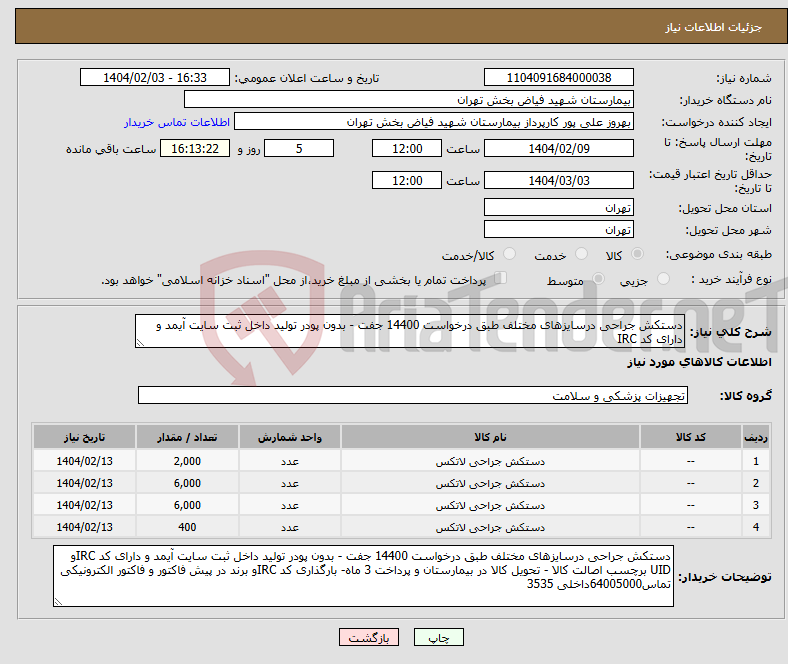Select the remaining time 16:13:22 field
The width and height of the screenshot is (788, 664).
coord(200,149)
